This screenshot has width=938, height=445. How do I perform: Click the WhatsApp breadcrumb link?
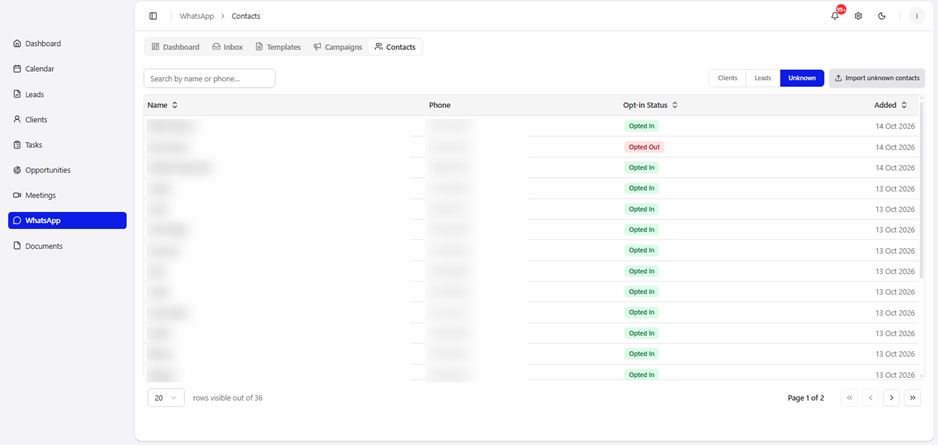[x=196, y=16]
